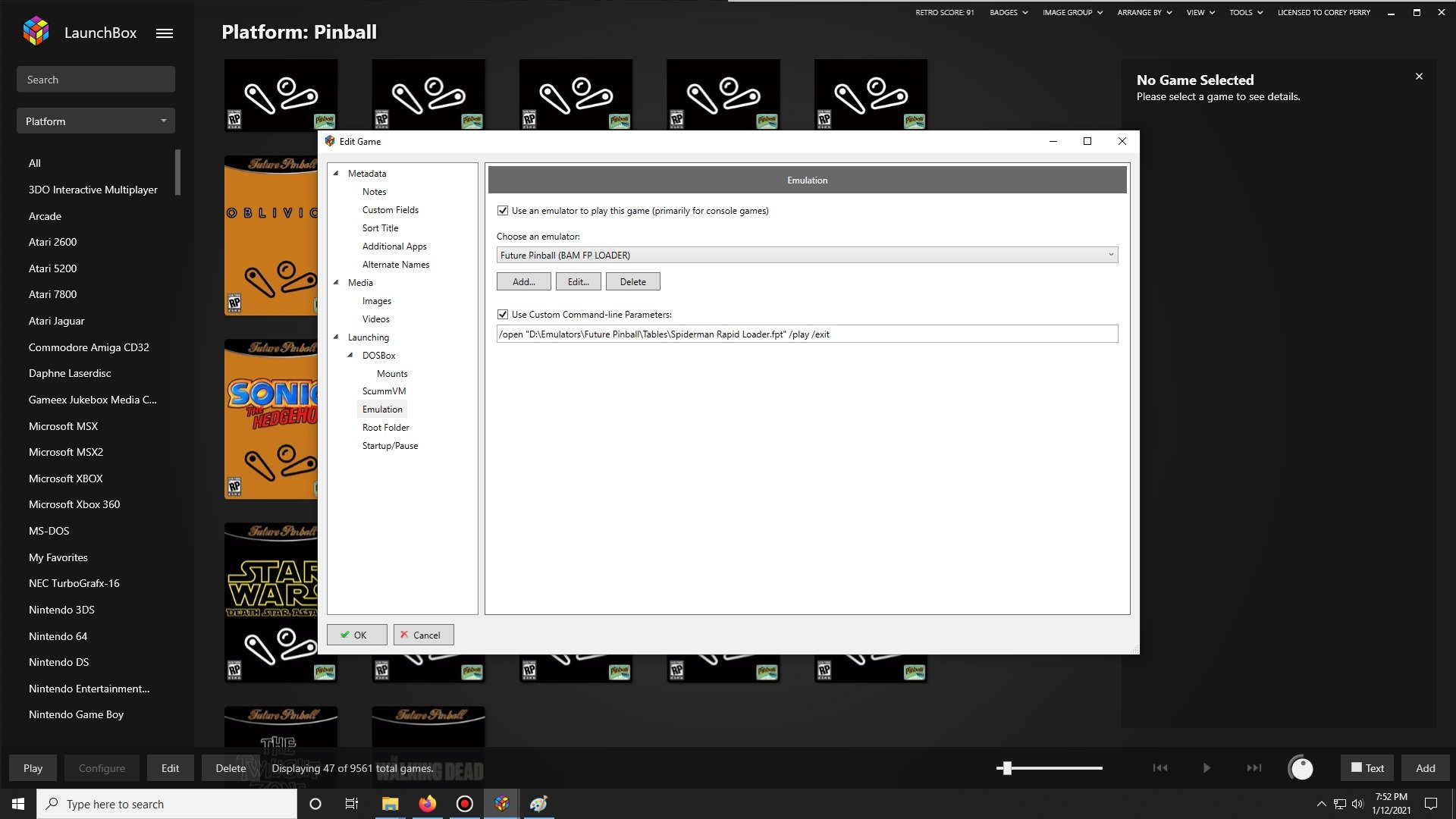1456x819 pixels.
Task: Click the round volume knob icon
Action: (1301, 768)
